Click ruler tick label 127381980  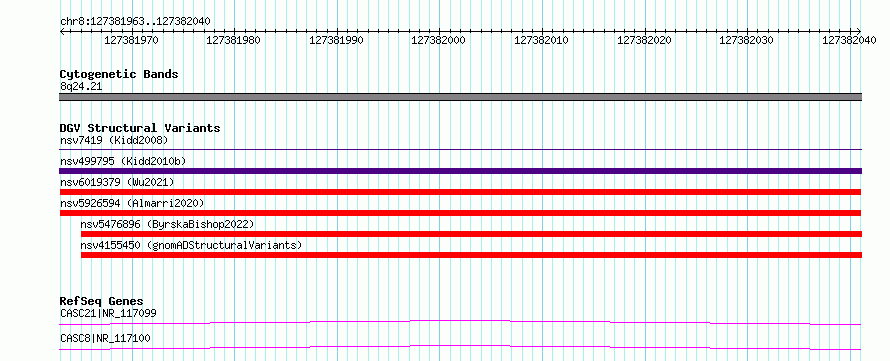click(x=233, y=40)
